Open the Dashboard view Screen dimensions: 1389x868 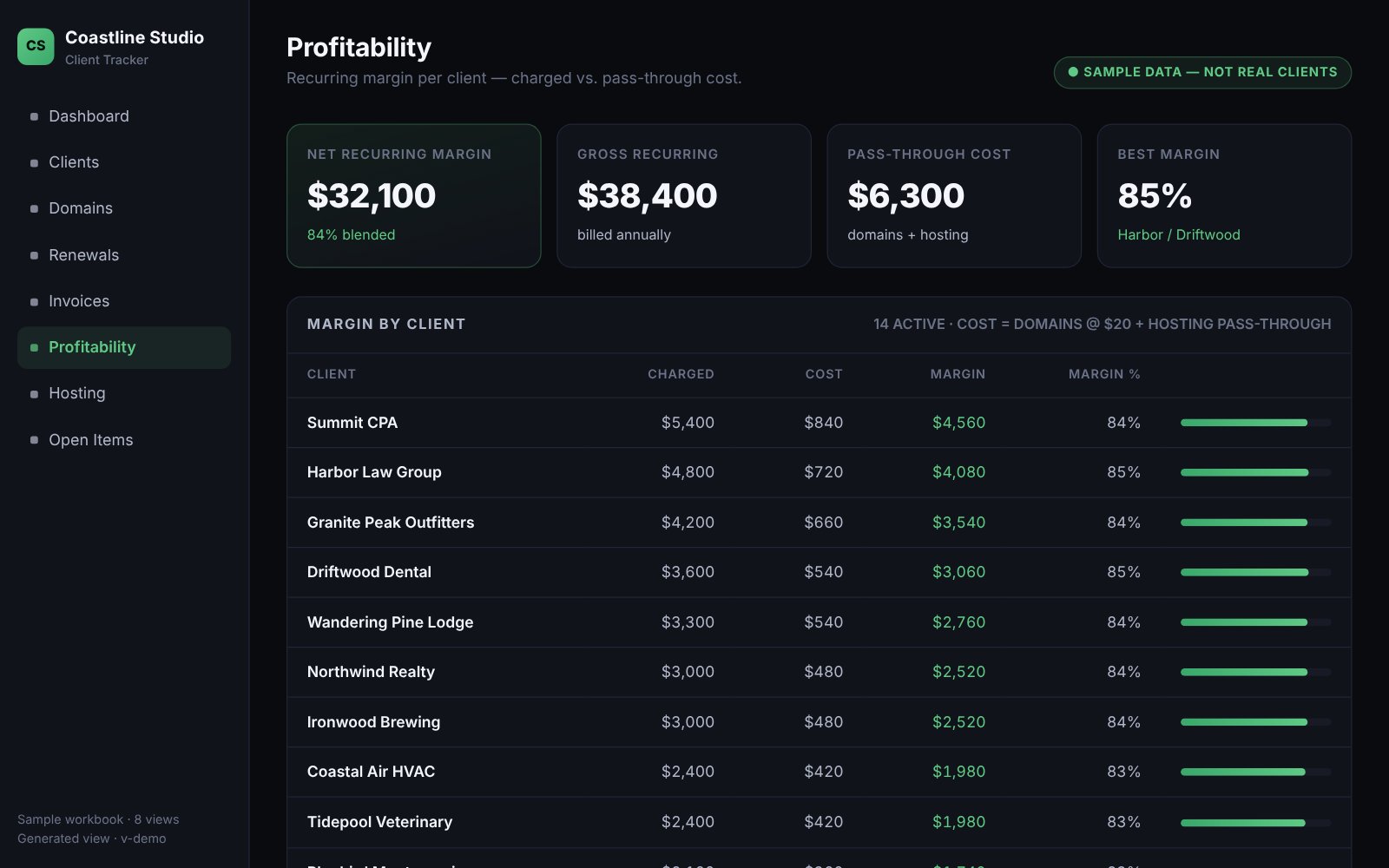tap(124, 116)
